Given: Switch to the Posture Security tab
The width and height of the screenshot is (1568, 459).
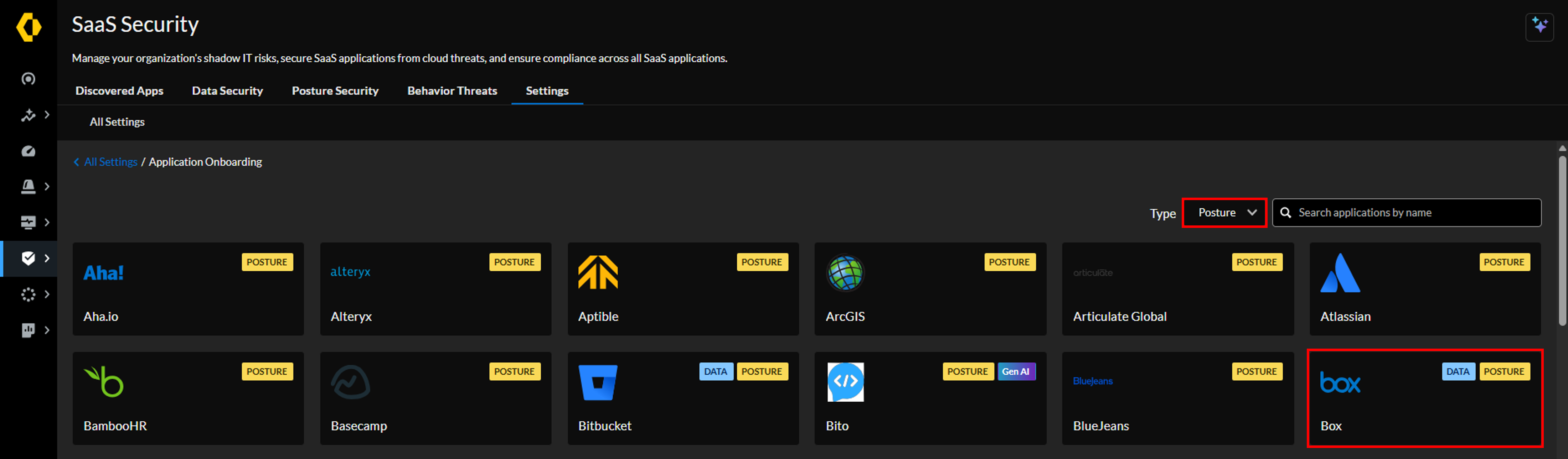Looking at the screenshot, I should pyautogui.click(x=335, y=90).
